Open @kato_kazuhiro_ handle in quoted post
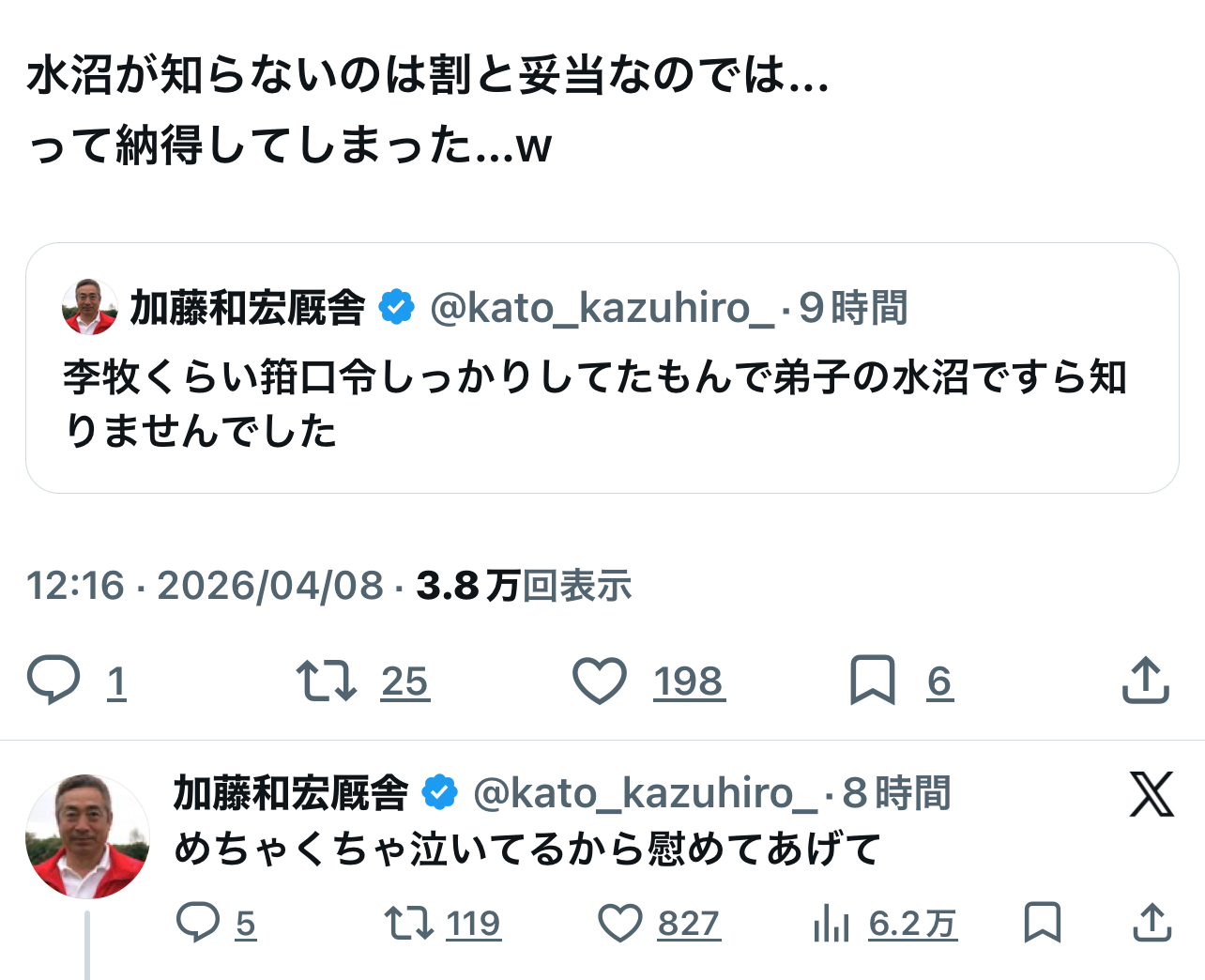This screenshot has height=980, width=1205. tap(602, 308)
